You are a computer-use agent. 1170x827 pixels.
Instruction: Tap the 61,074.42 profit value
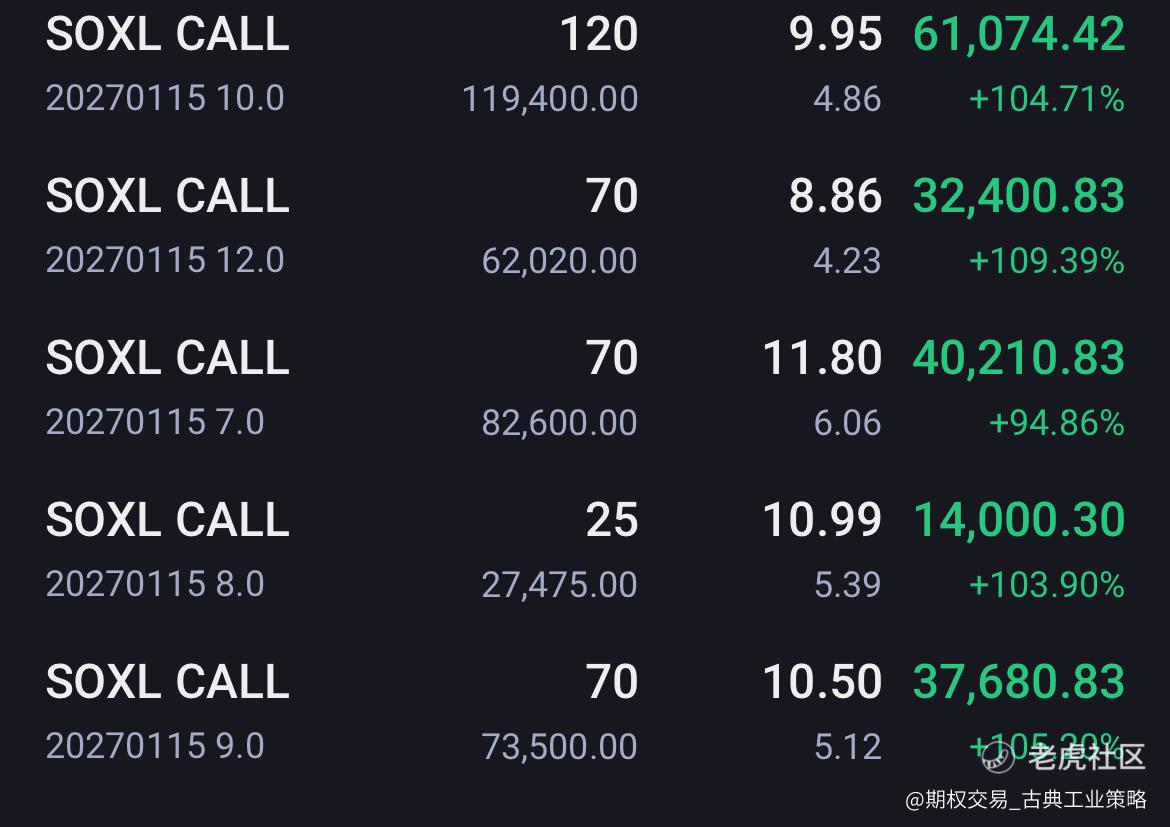(x=1019, y=34)
